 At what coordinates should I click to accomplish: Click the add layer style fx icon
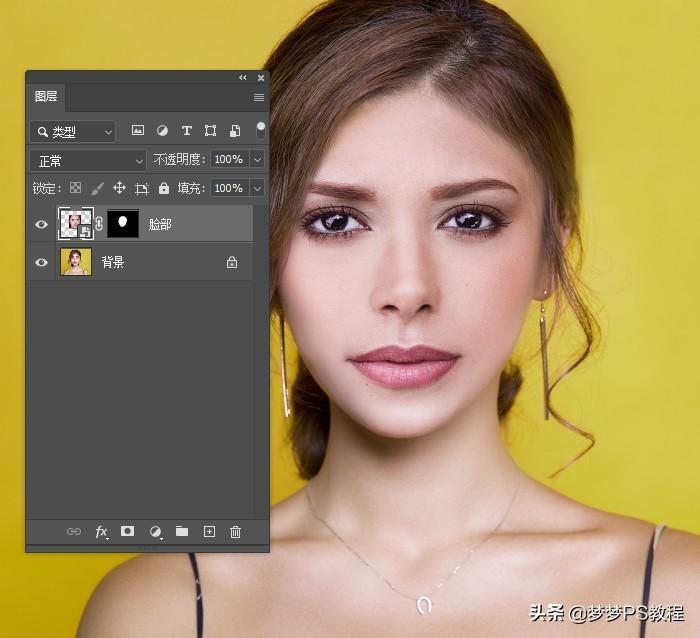101,532
